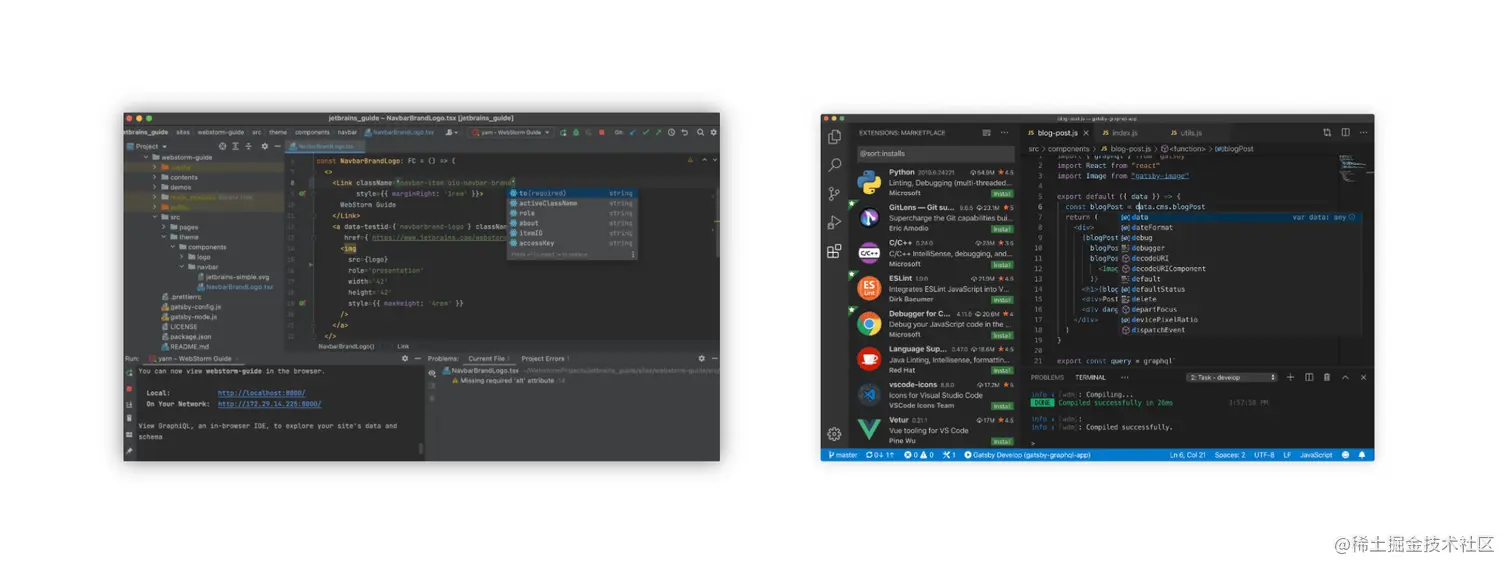
Task: Click red stop icon in WebStorm Run panel
Action: [x=129, y=388]
